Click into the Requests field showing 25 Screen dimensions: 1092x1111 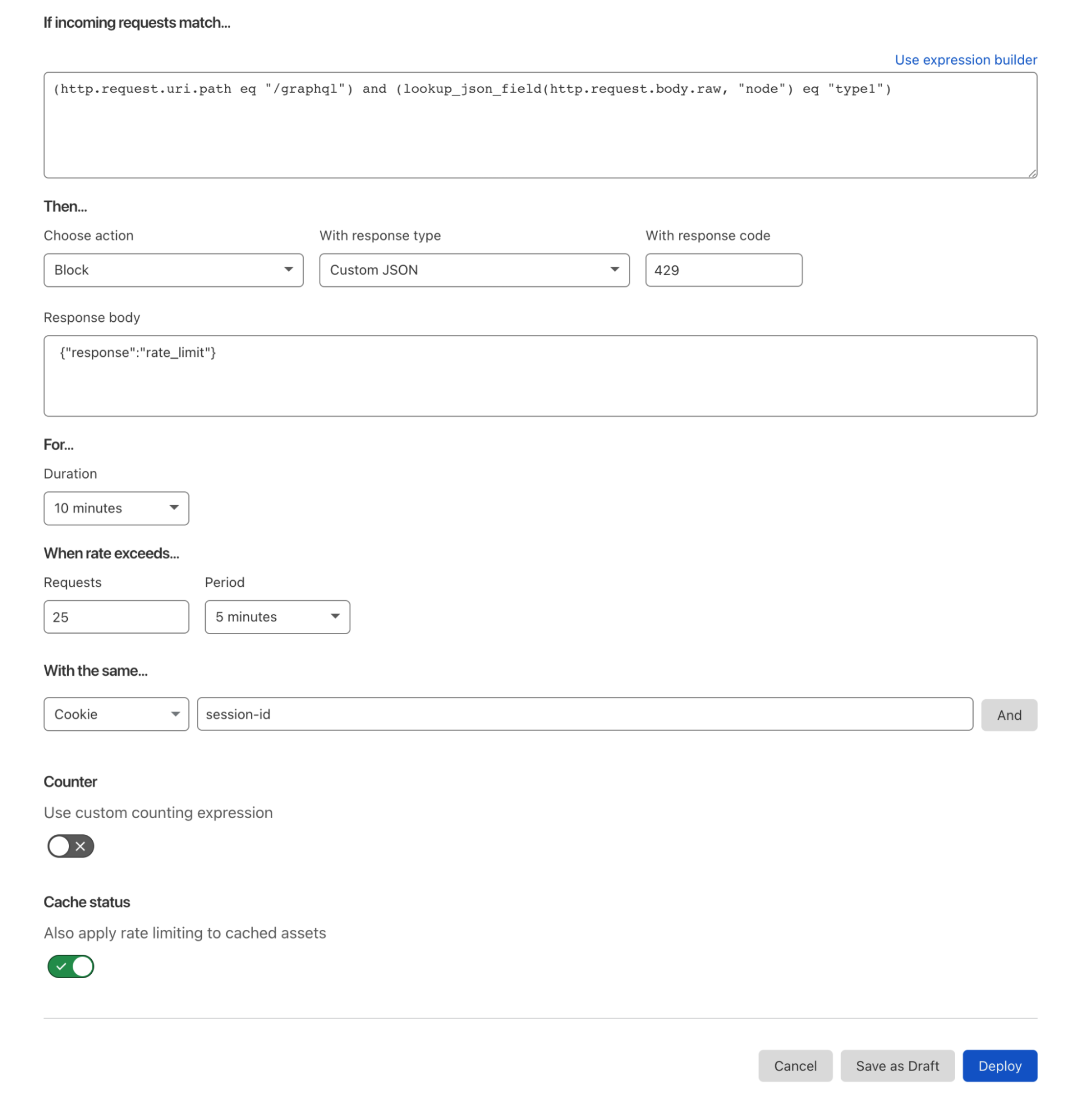tap(116, 617)
